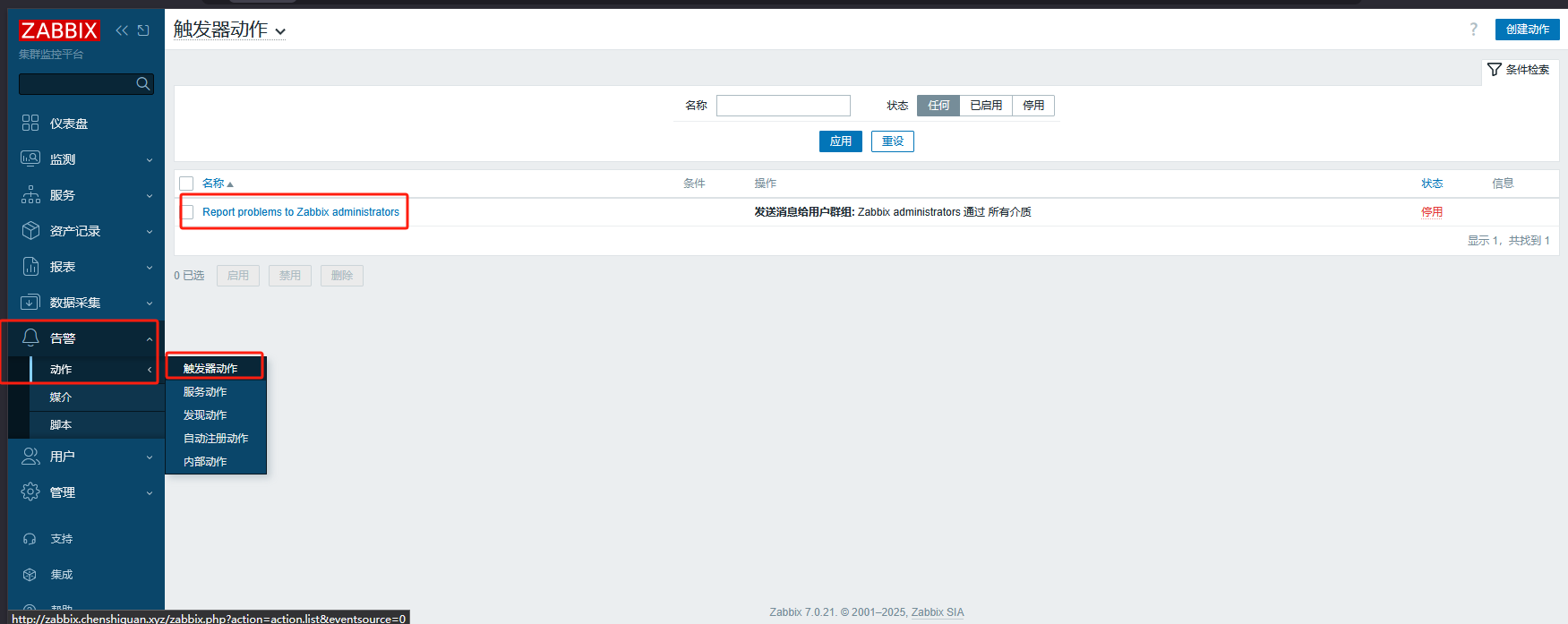1568x624 pixels.
Task: Click the 服务 services hierarchy icon
Action: tap(30, 194)
